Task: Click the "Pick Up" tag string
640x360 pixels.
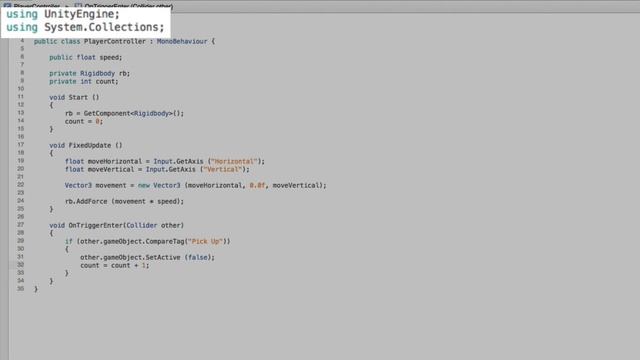Action: click(205, 241)
